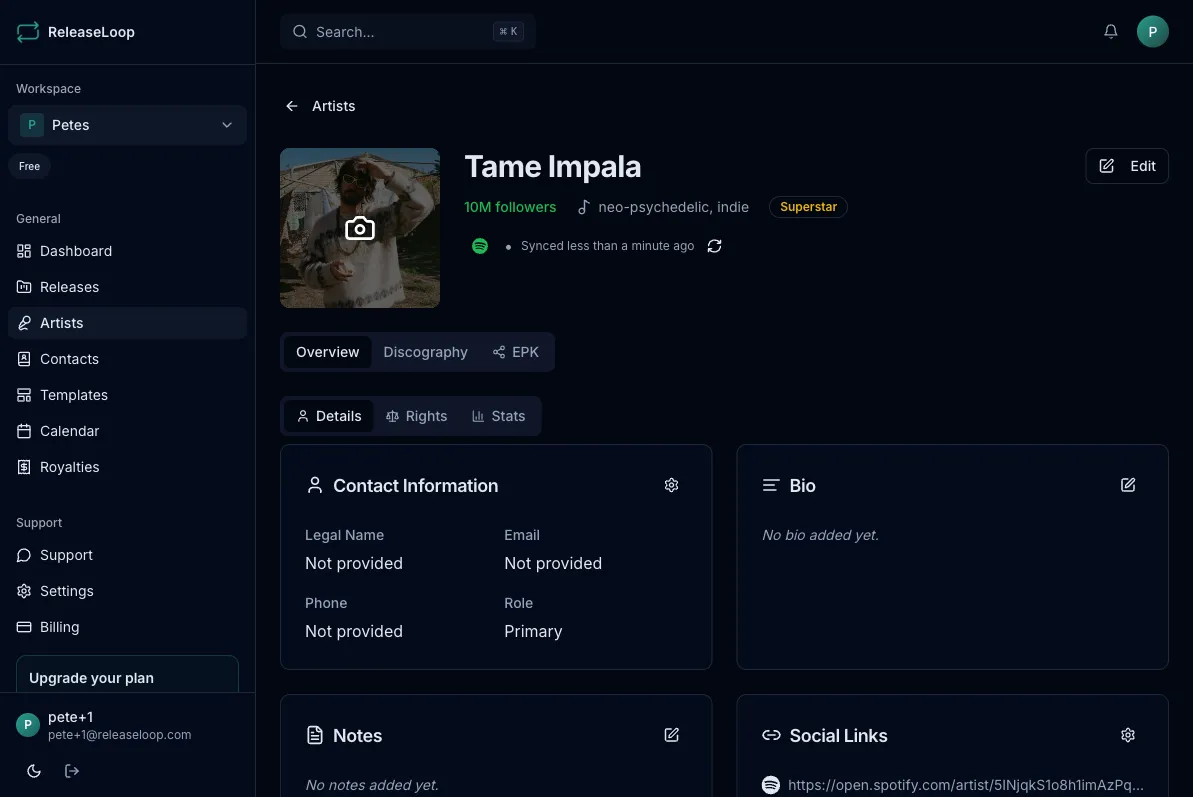Screen dimensions: 1193x797
Task: Click the Artists breadcrumb link
Action: pyautogui.click(x=333, y=106)
